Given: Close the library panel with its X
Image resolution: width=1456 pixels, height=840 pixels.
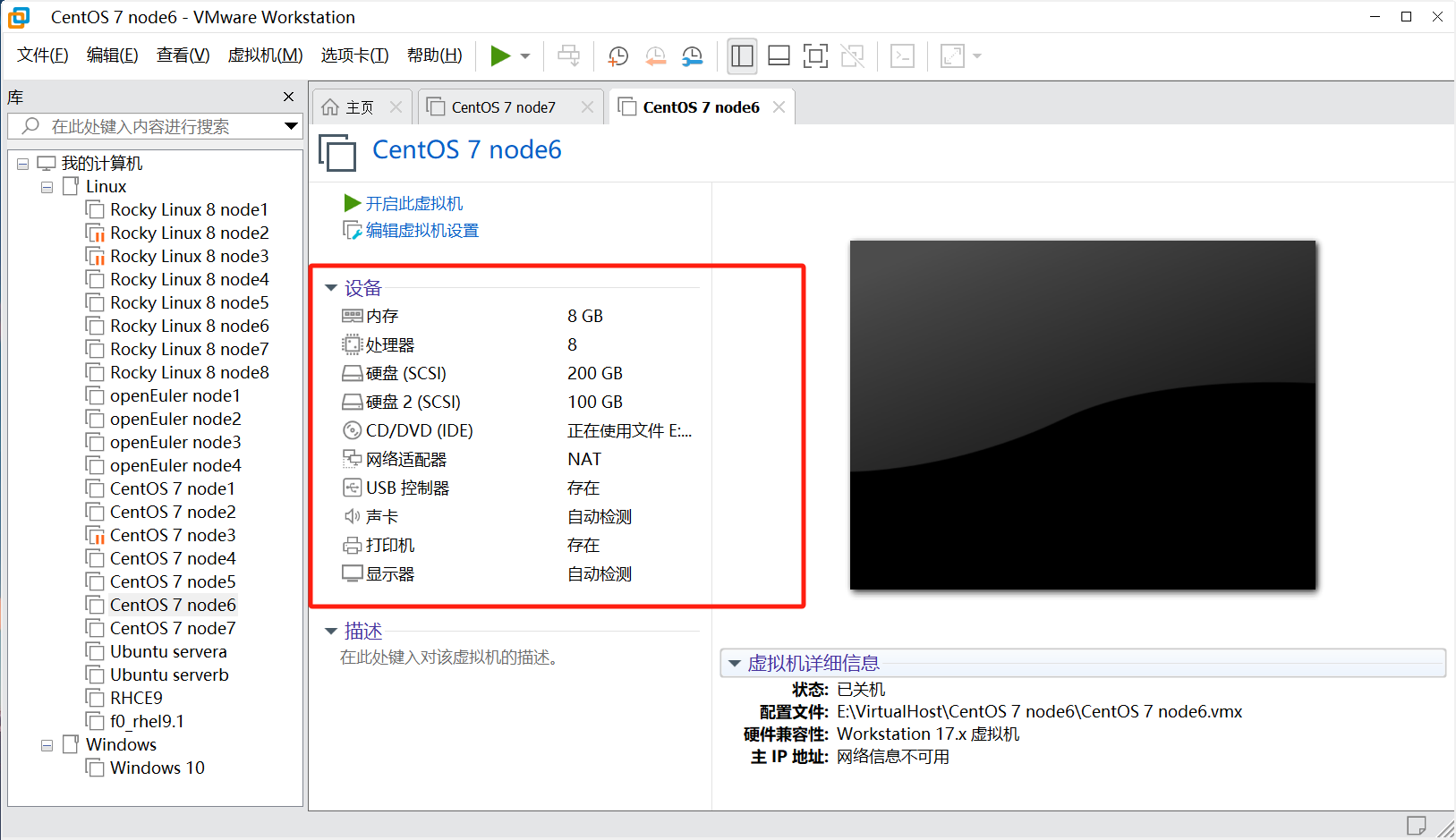Looking at the screenshot, I should [288, 97].
